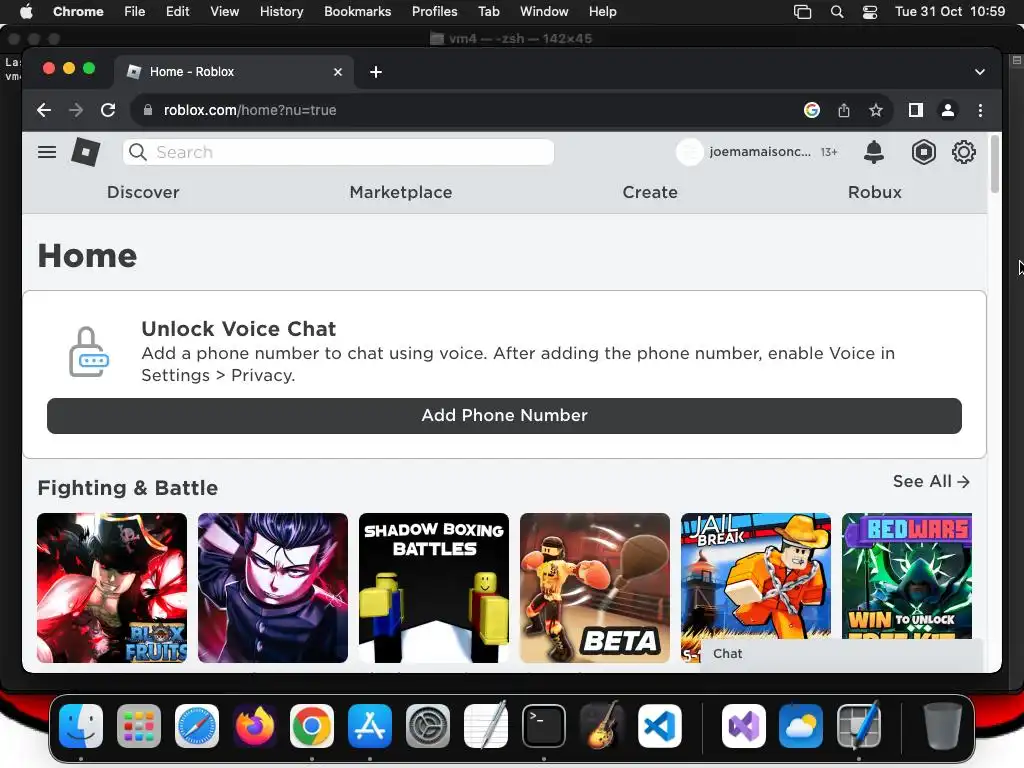Open the Roblox notifications bell

874,152
